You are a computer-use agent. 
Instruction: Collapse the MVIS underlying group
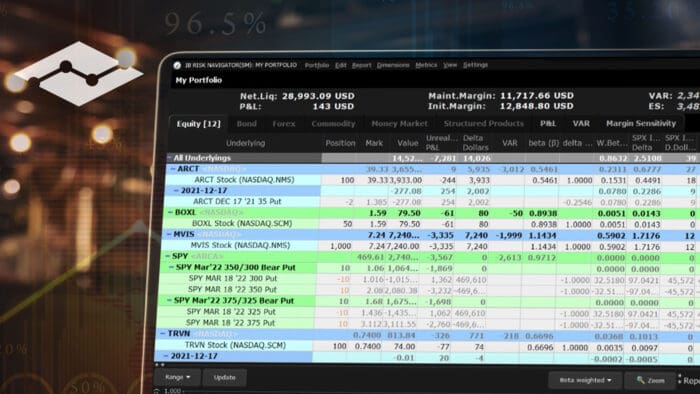click(x=169, y=234)
